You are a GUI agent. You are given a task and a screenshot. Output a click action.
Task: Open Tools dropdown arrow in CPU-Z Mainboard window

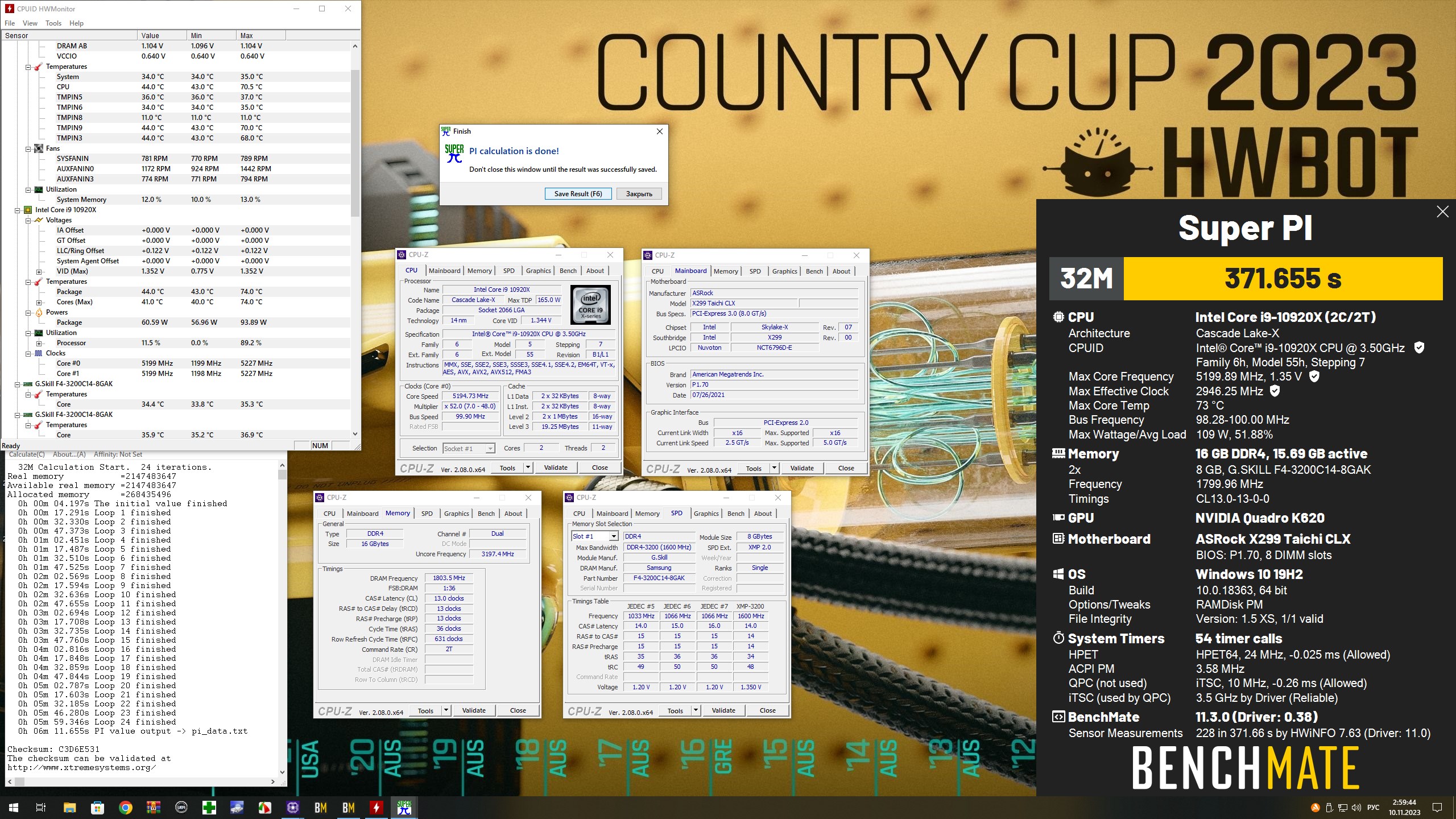coord(773,468)
